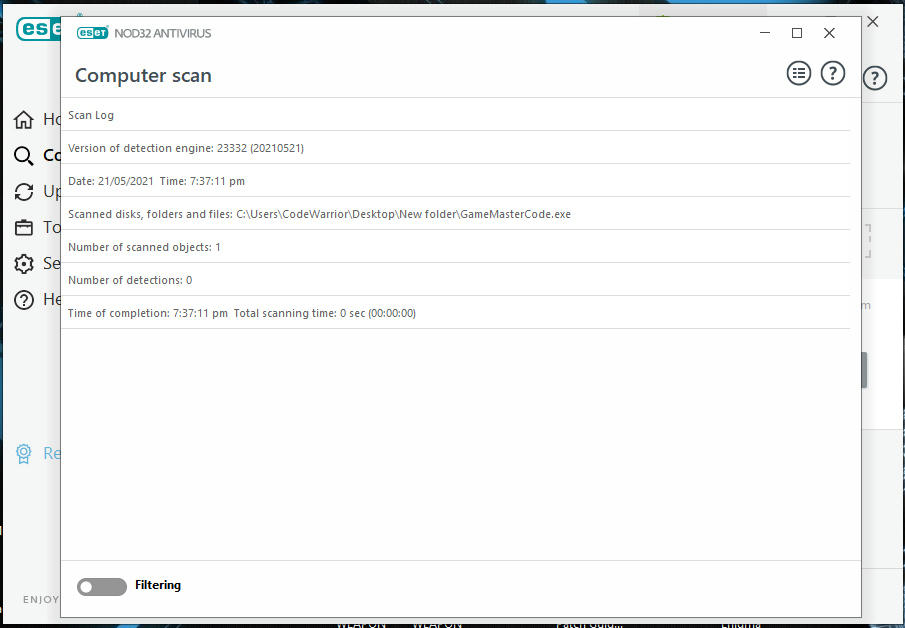Select the Scan Log header row
The image size is (905, 628).
point(455,115)
